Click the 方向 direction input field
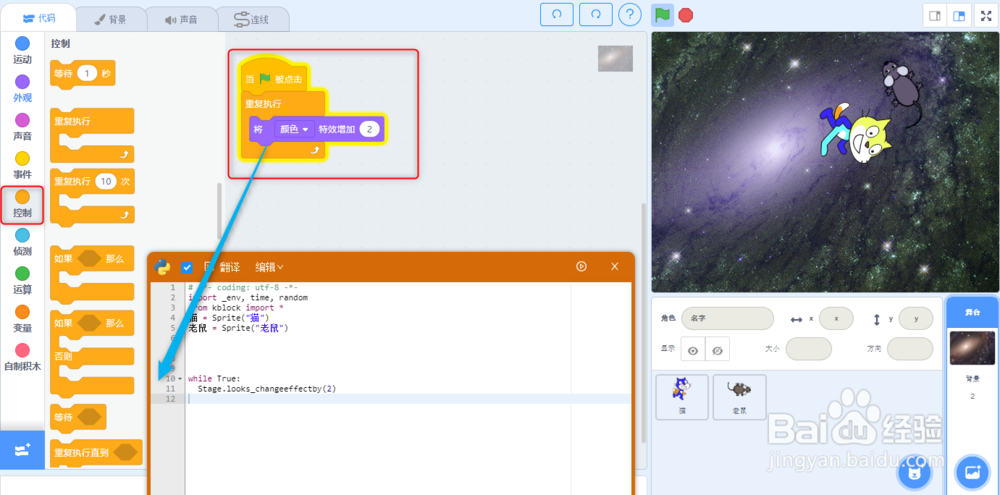Viewport: 1000px width, 495px height. coord(910,350)
